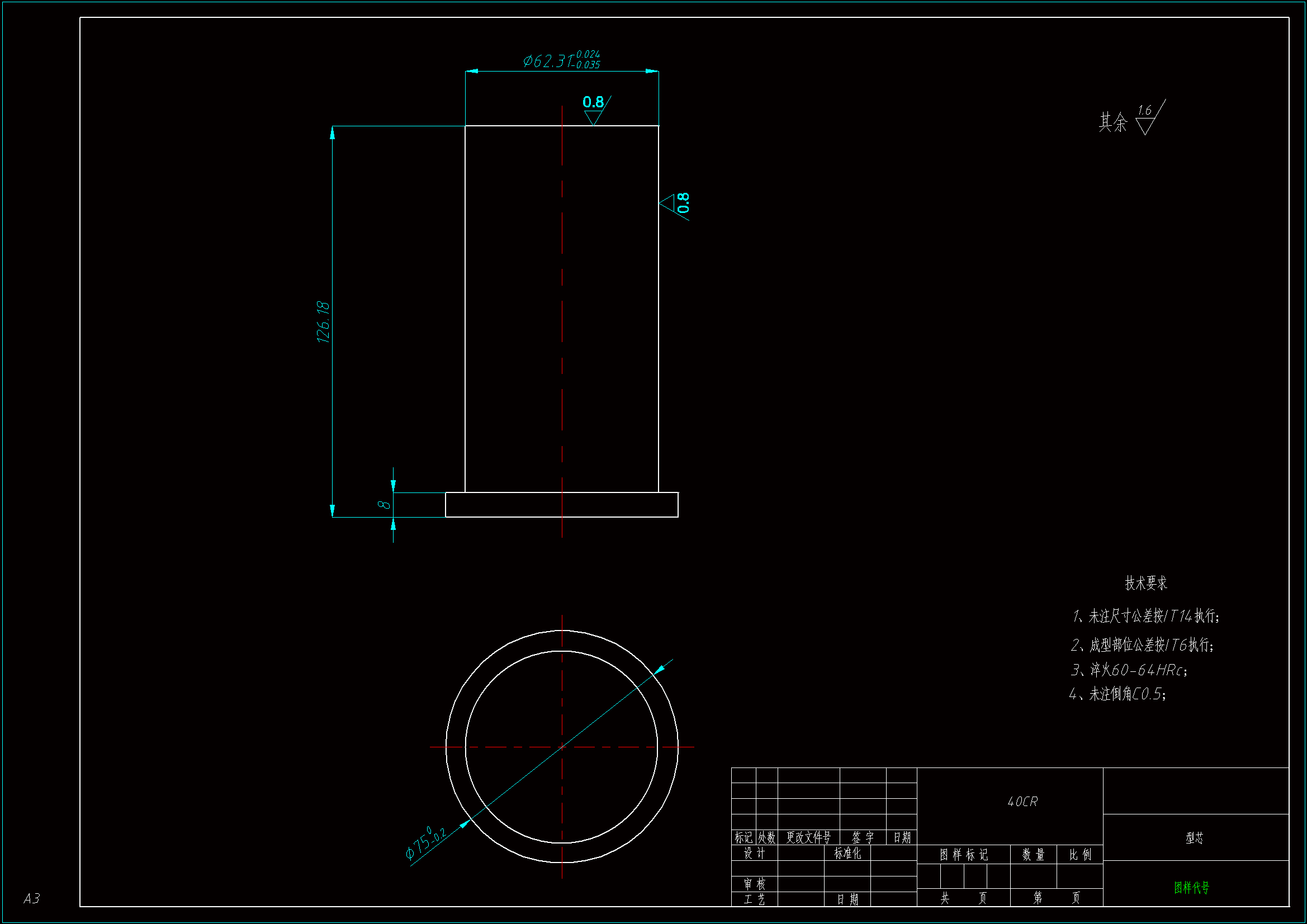
Task: Click the top 0.8 surface roughness symbol
Action: pyautogui.click(x=594, y=110)
